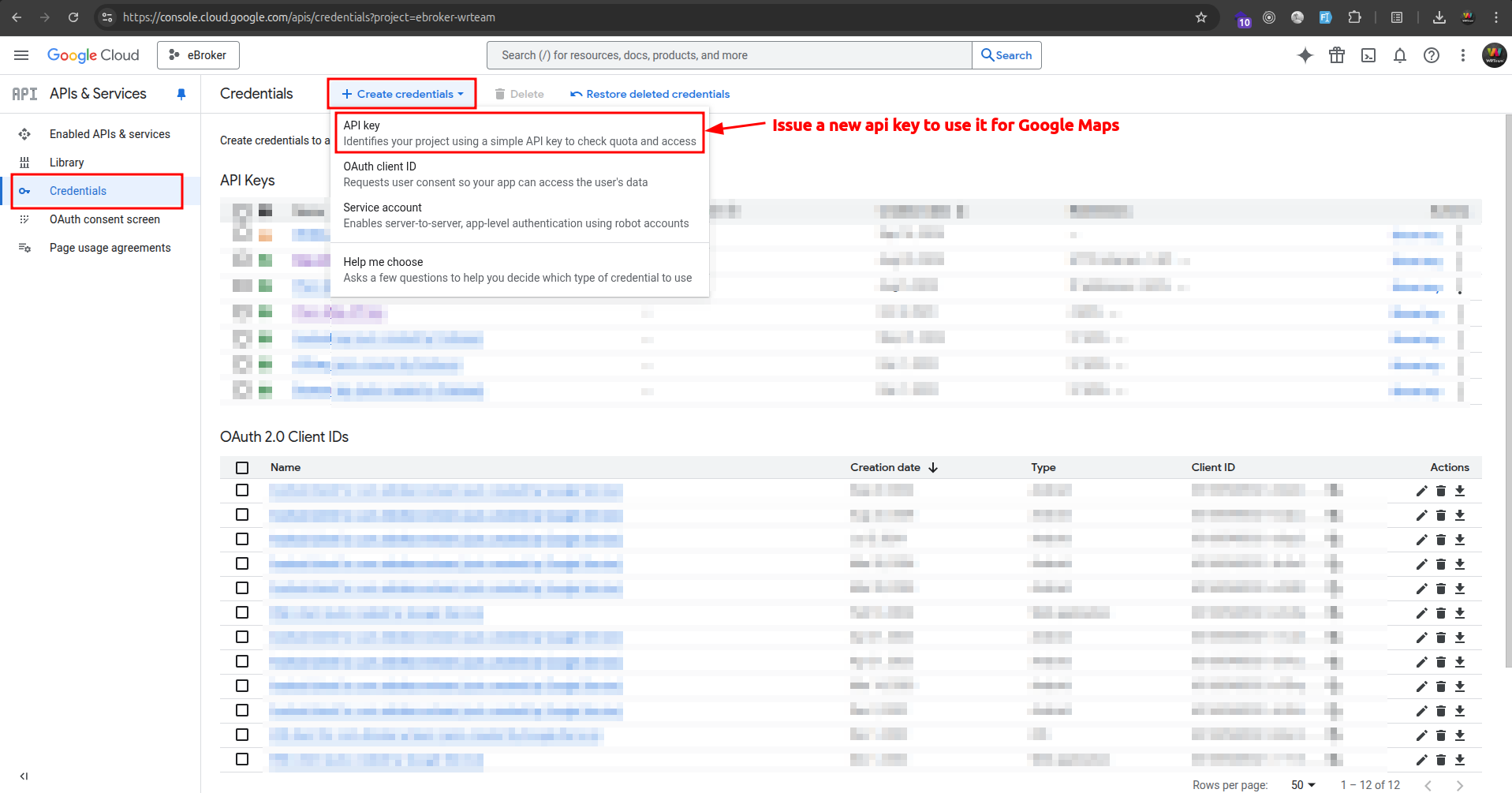Click the blue Search button

point(1006,55)
